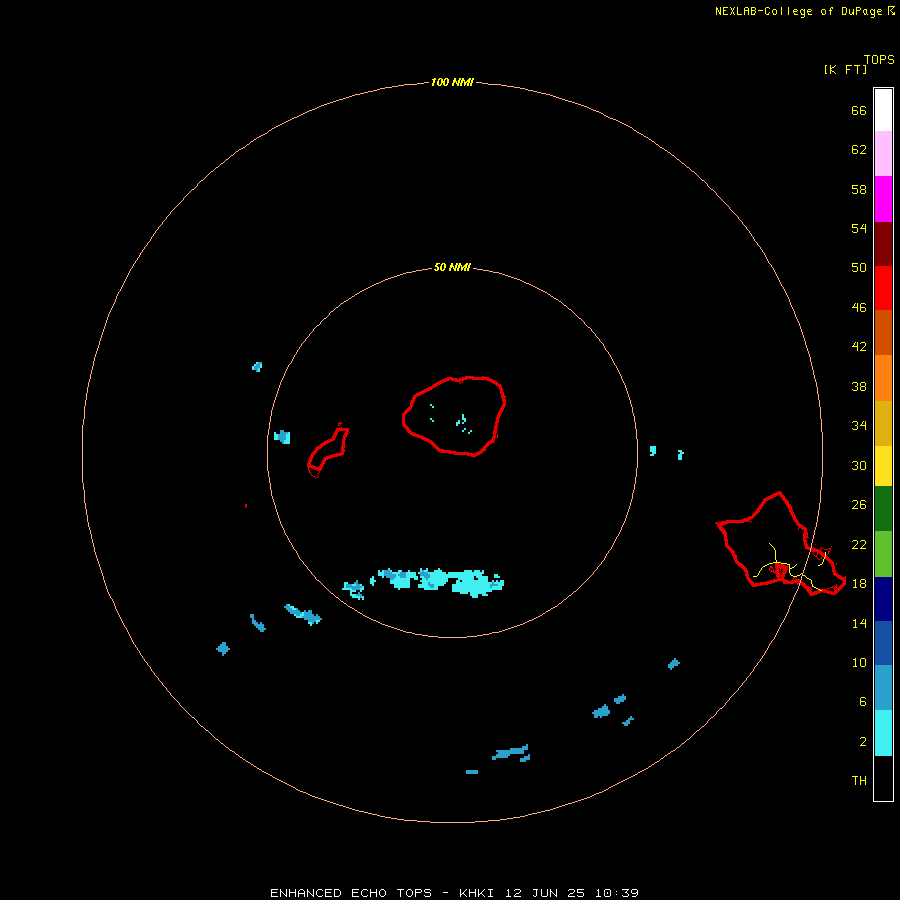Click the '38' legend value

[859, 387]
